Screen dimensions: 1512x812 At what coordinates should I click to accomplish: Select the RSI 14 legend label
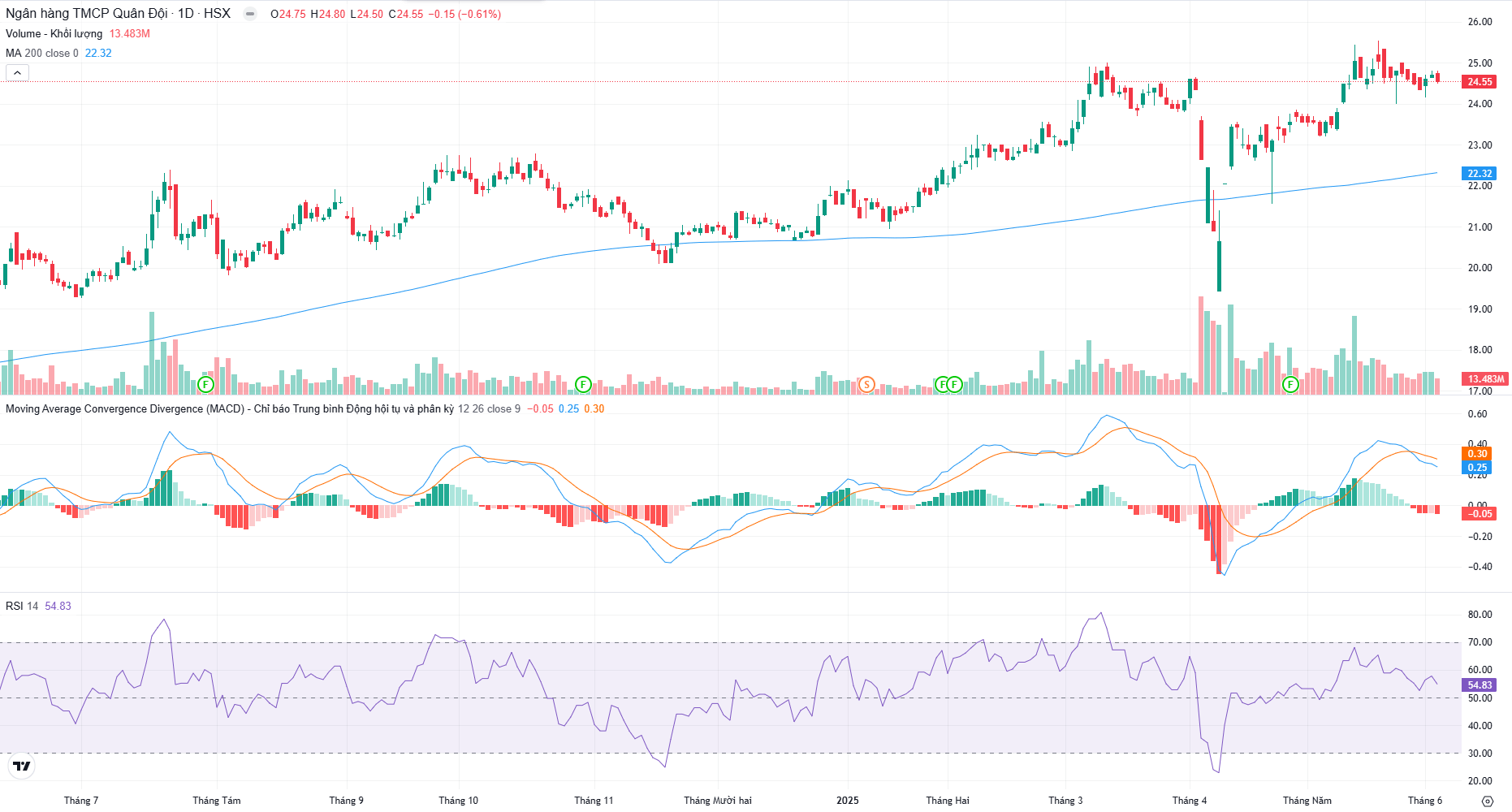(x=22, y=606)
